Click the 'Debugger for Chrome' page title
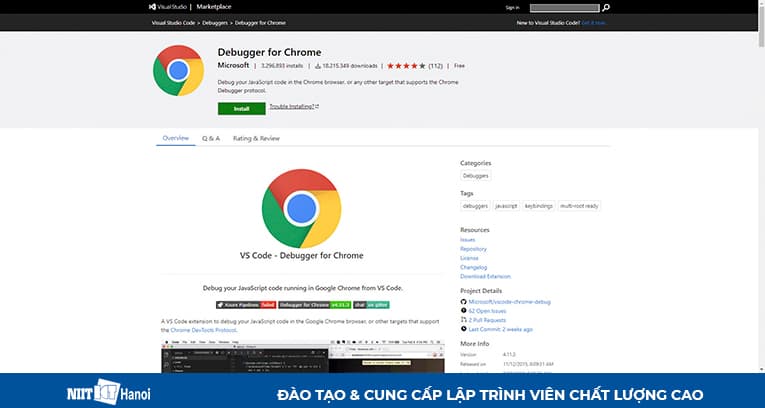Screen dimensions: 765x408 pyautogui.click(x=269, y=52)
